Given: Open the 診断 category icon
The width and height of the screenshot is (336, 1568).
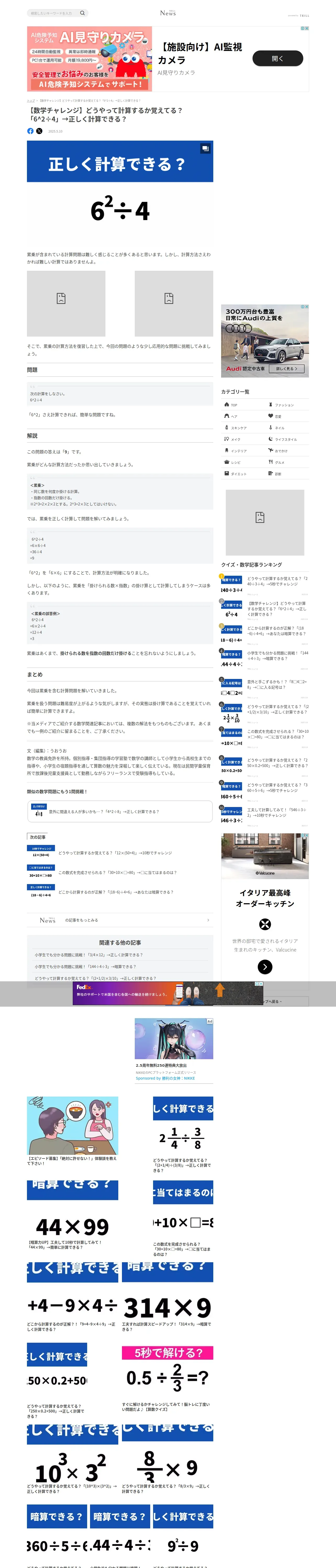Looking at the screenshot, I should pos(271,474).
